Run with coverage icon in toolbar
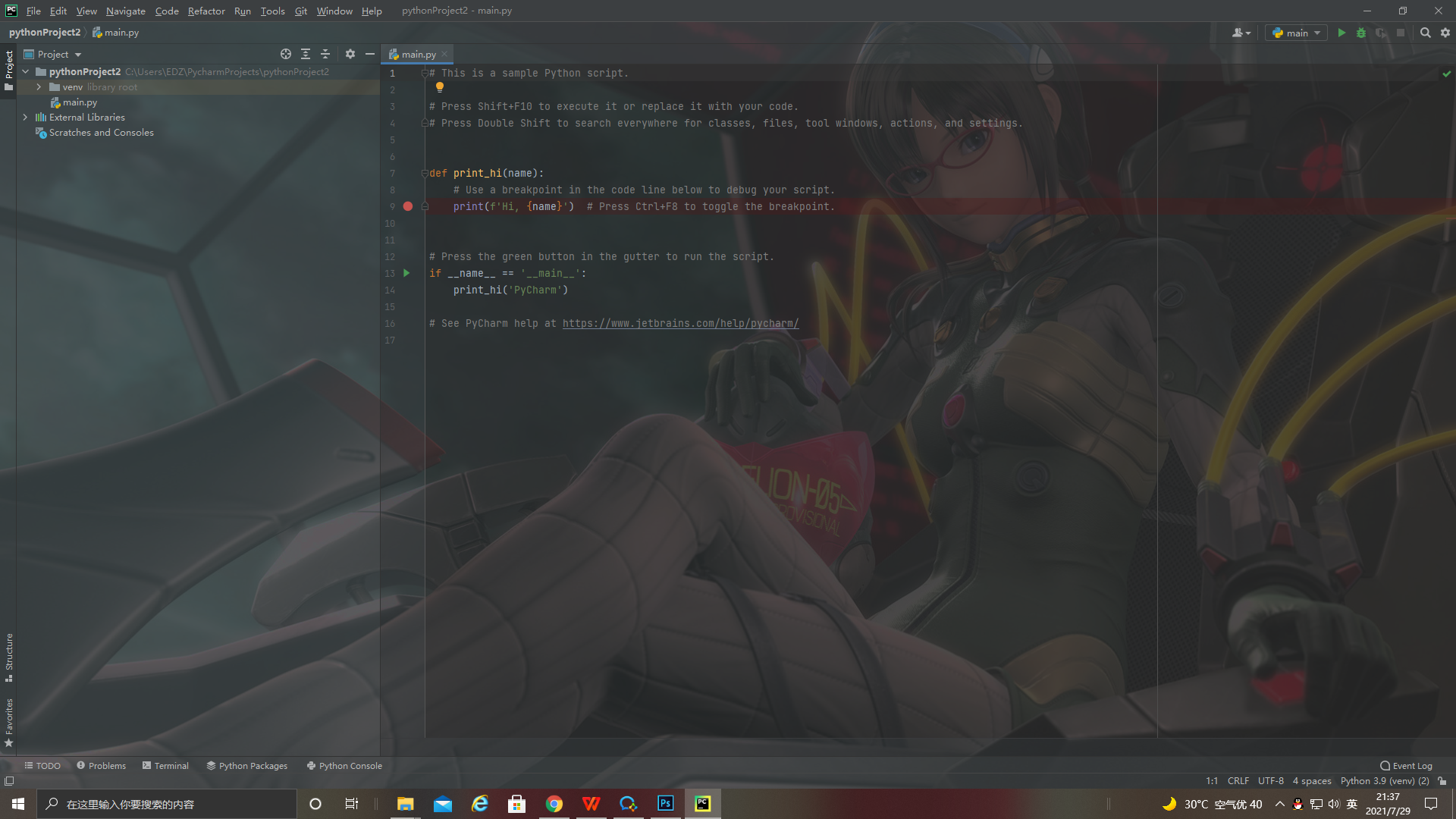The image size is (1456, 819). pyautogui.click(x=1381, y=33)
